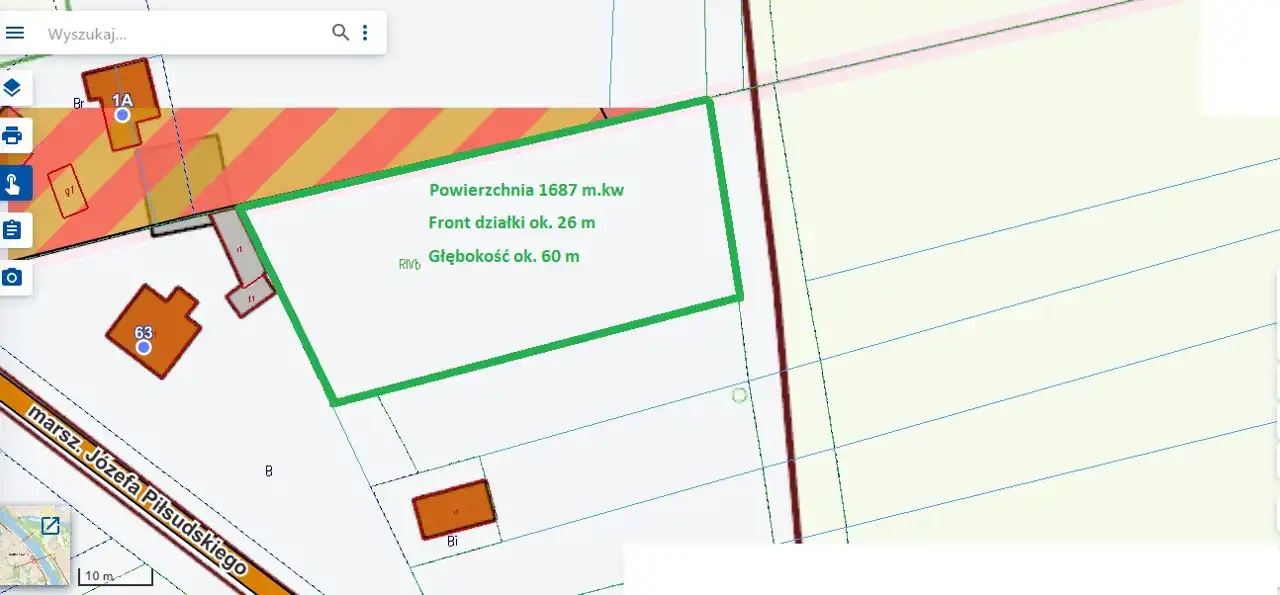
Task: Click the orange building above Bi label
Action: (455, 511)
